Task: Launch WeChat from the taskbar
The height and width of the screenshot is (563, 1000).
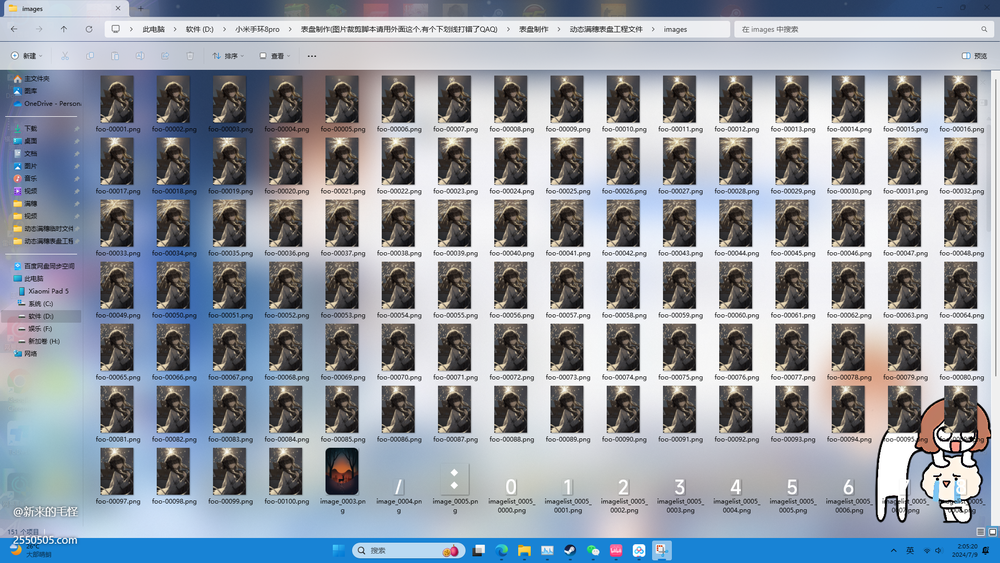Action: [x=593, y=550]
